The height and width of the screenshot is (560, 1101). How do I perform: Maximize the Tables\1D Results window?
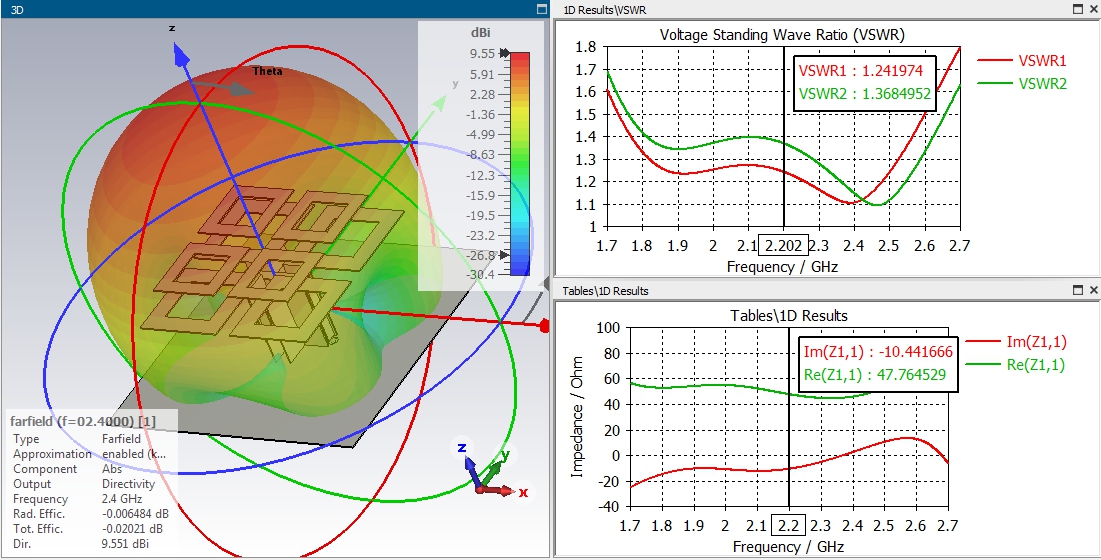[1078, 290]
